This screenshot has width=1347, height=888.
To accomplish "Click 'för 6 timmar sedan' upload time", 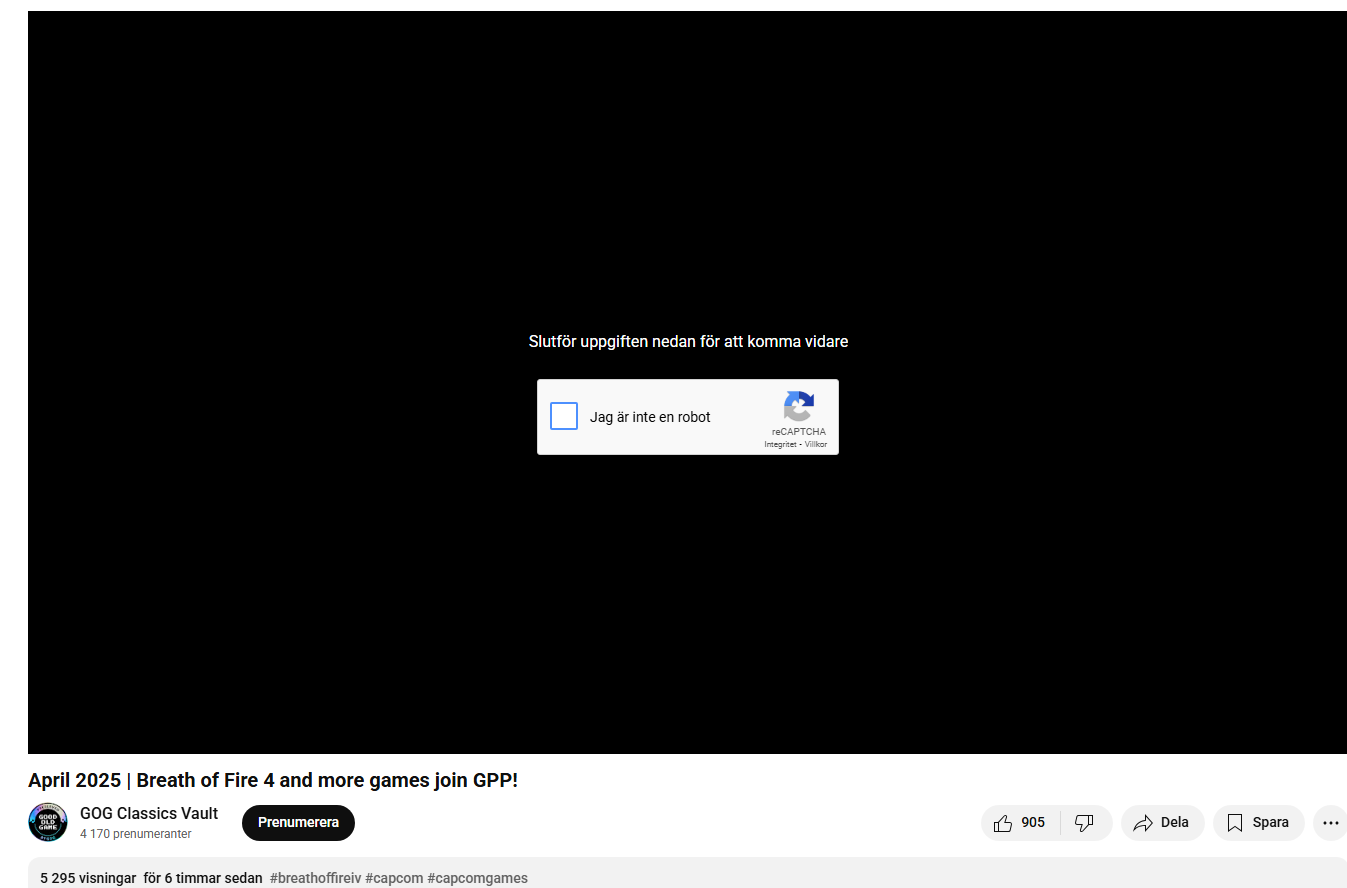I will click(x=203, y=878).
